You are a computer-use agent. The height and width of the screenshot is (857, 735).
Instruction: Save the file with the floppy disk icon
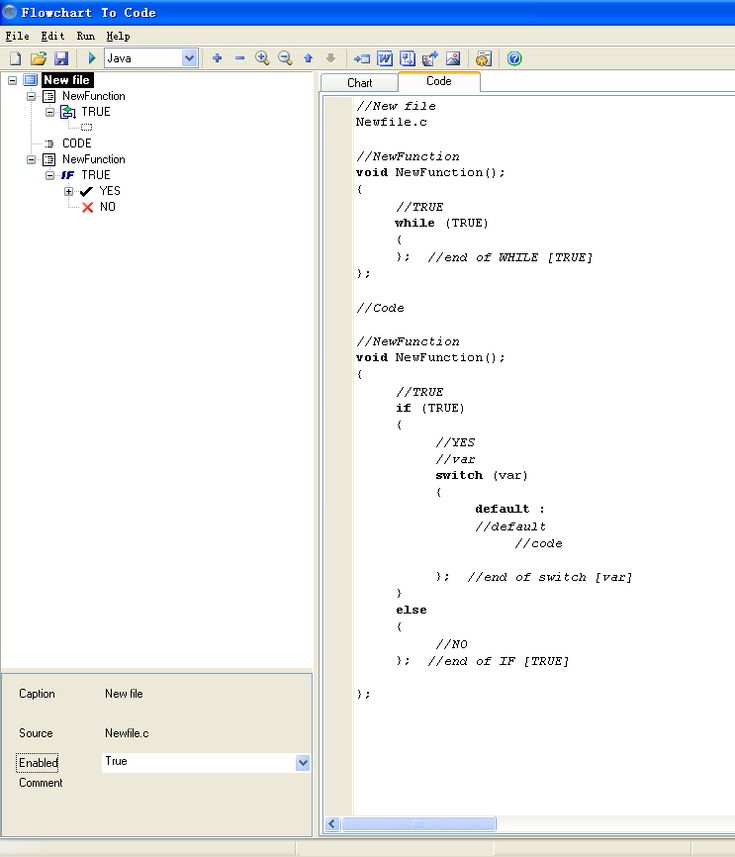tap(61, 58)
